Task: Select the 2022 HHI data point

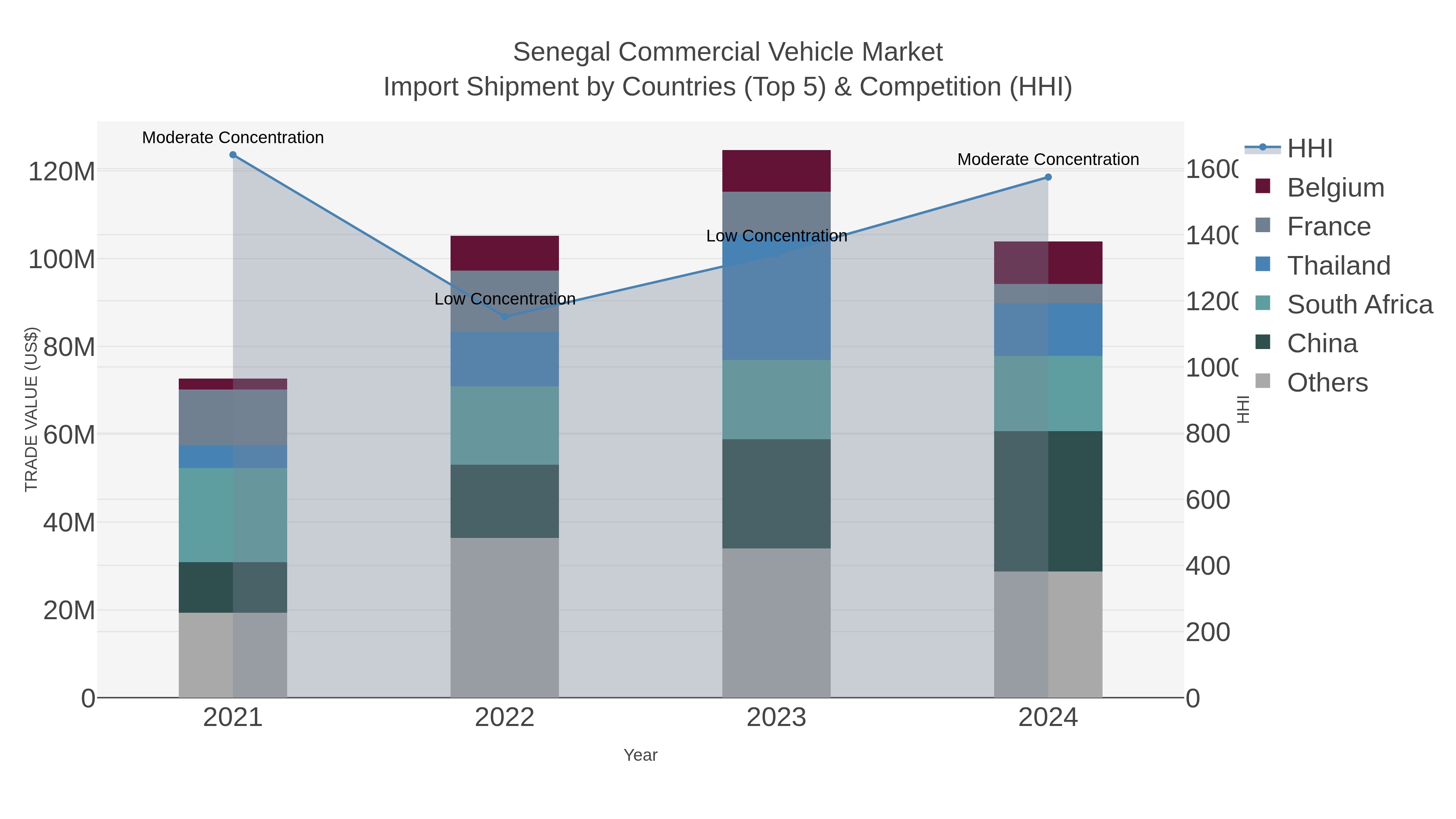Action: coord(505,317)
